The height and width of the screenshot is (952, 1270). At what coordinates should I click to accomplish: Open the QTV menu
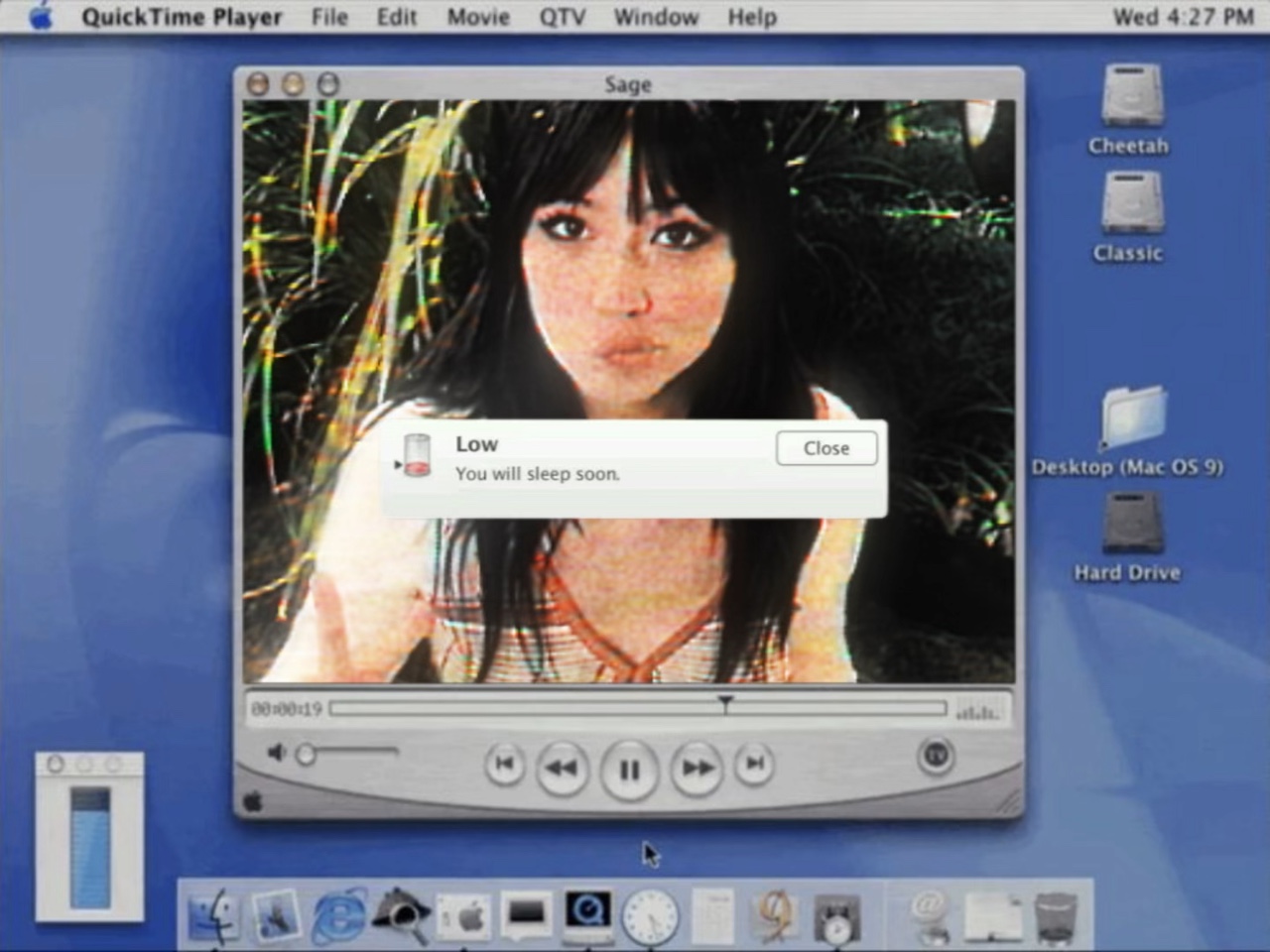pyautogui.click(x=562, y=17)
